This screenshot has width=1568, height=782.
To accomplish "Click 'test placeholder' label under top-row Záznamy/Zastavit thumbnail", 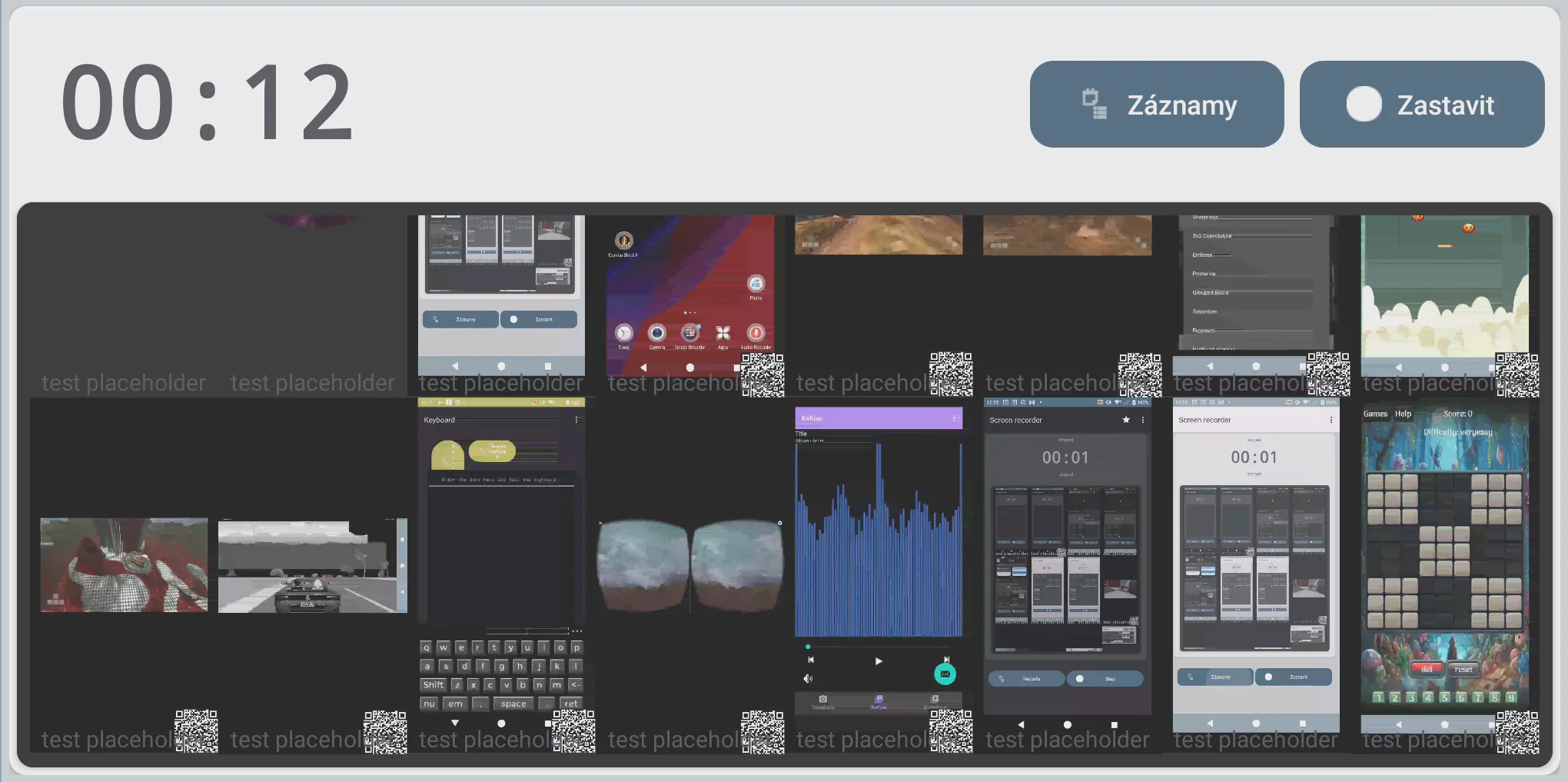I will [501, 383].
